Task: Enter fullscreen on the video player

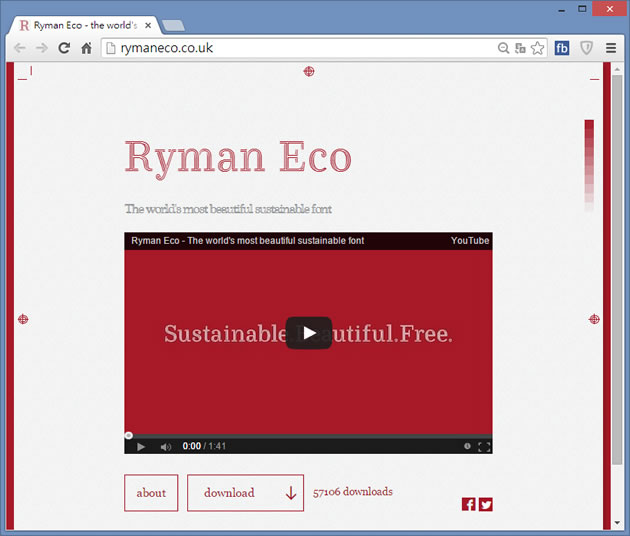Action: point(484,447)
